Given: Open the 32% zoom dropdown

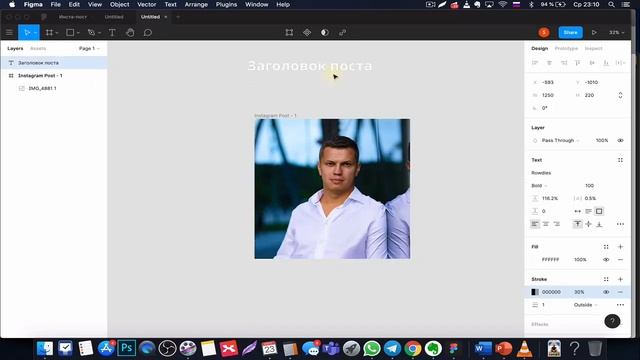Looking at the screenshot, I should click(x=616, y=32).
